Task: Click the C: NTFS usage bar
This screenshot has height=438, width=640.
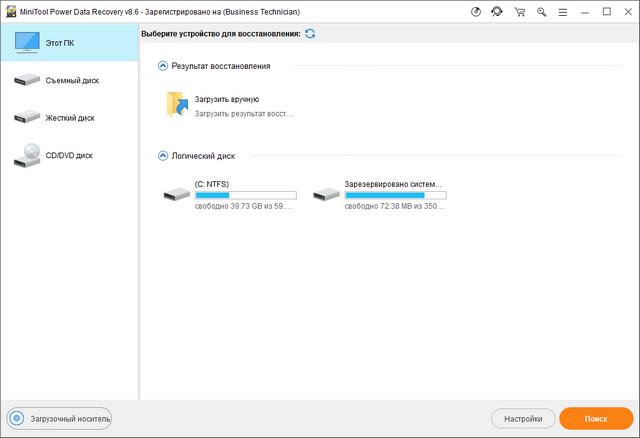Action: coord(246,195)
